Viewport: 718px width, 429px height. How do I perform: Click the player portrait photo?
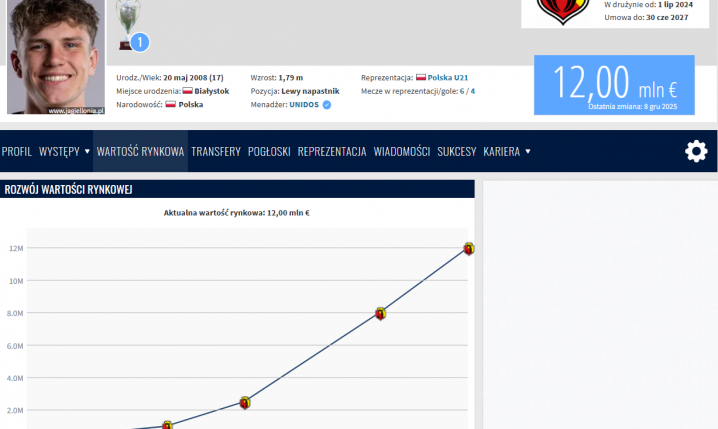(x=55, y=57)
